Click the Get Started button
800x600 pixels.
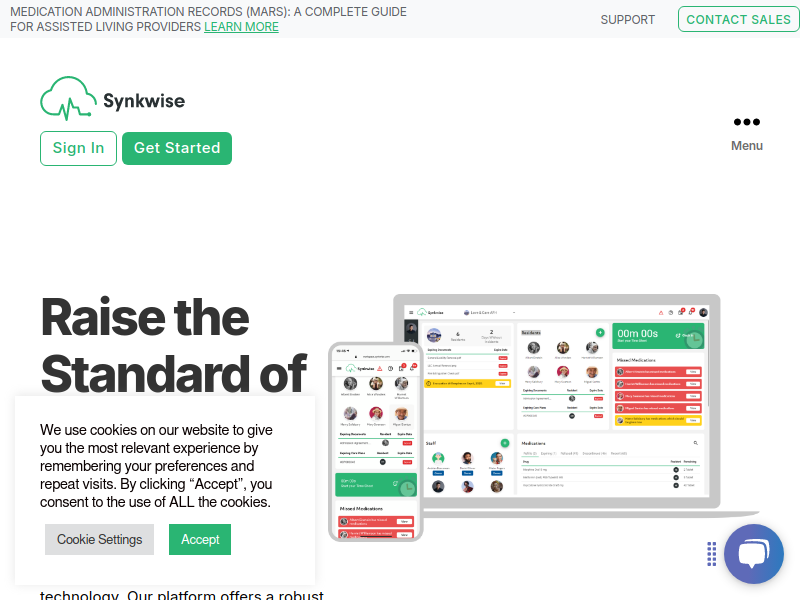(177, 148)
